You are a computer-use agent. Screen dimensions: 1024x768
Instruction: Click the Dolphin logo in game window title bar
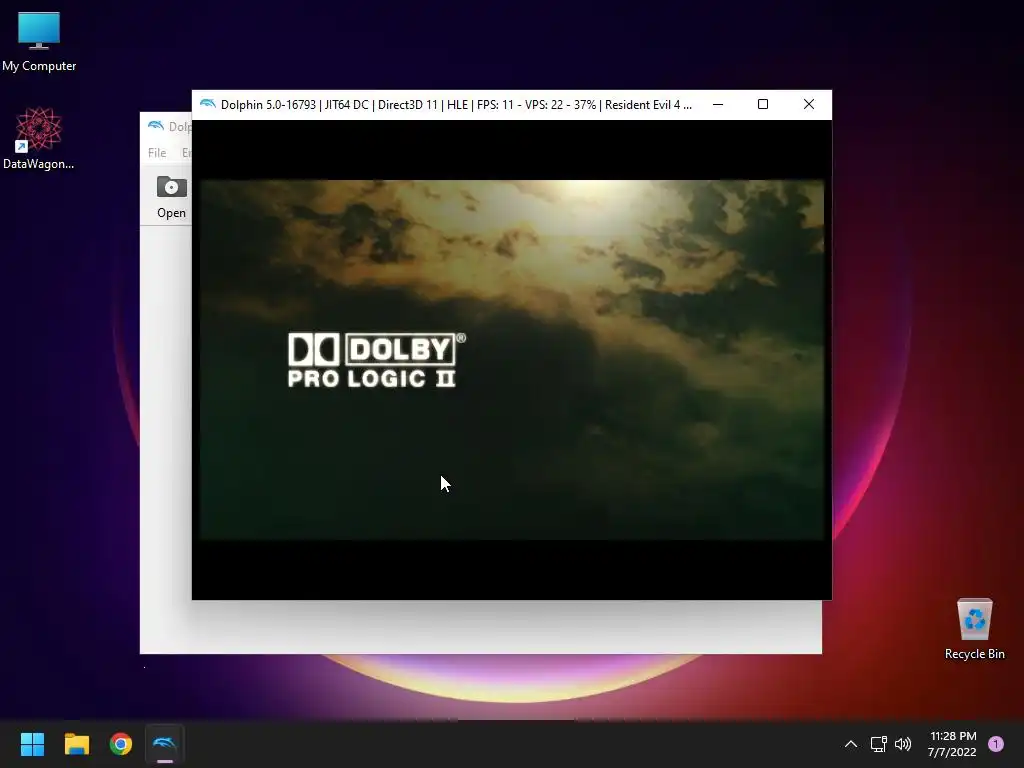coord(208,104)
